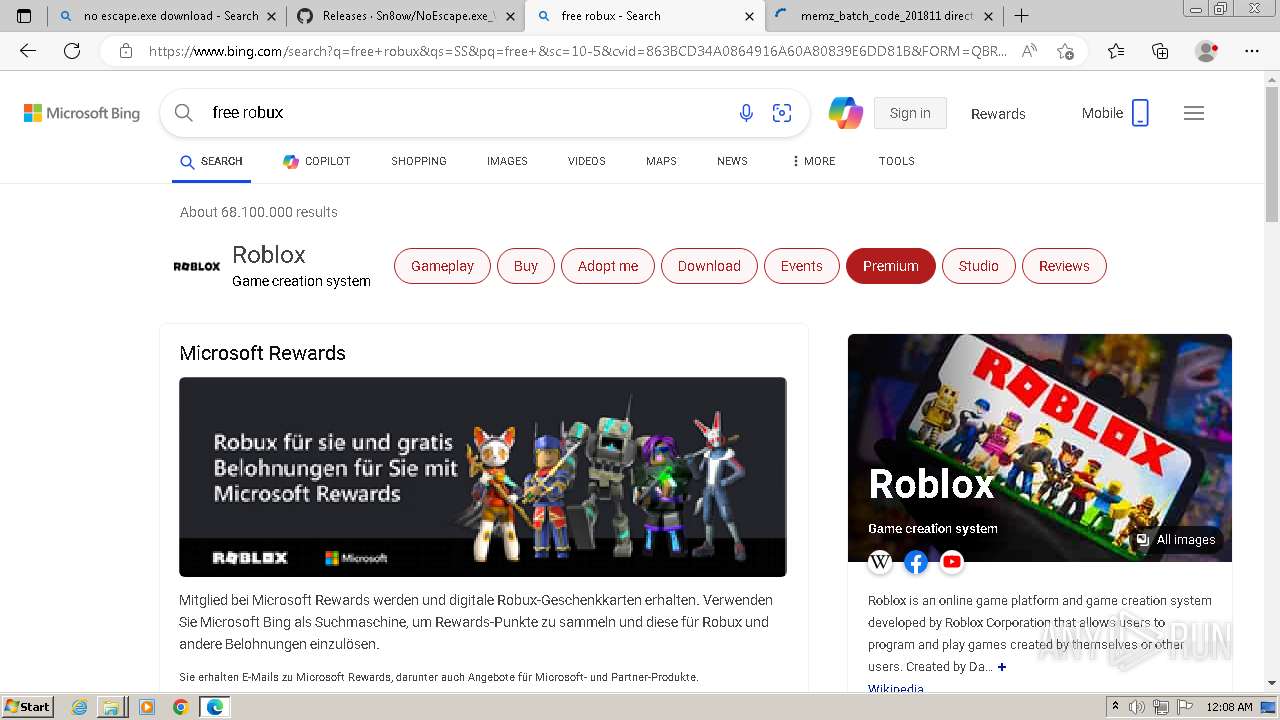This screenshot has height=720, width=1280.
Task: View site information lock icon
Action: (126, 51)
